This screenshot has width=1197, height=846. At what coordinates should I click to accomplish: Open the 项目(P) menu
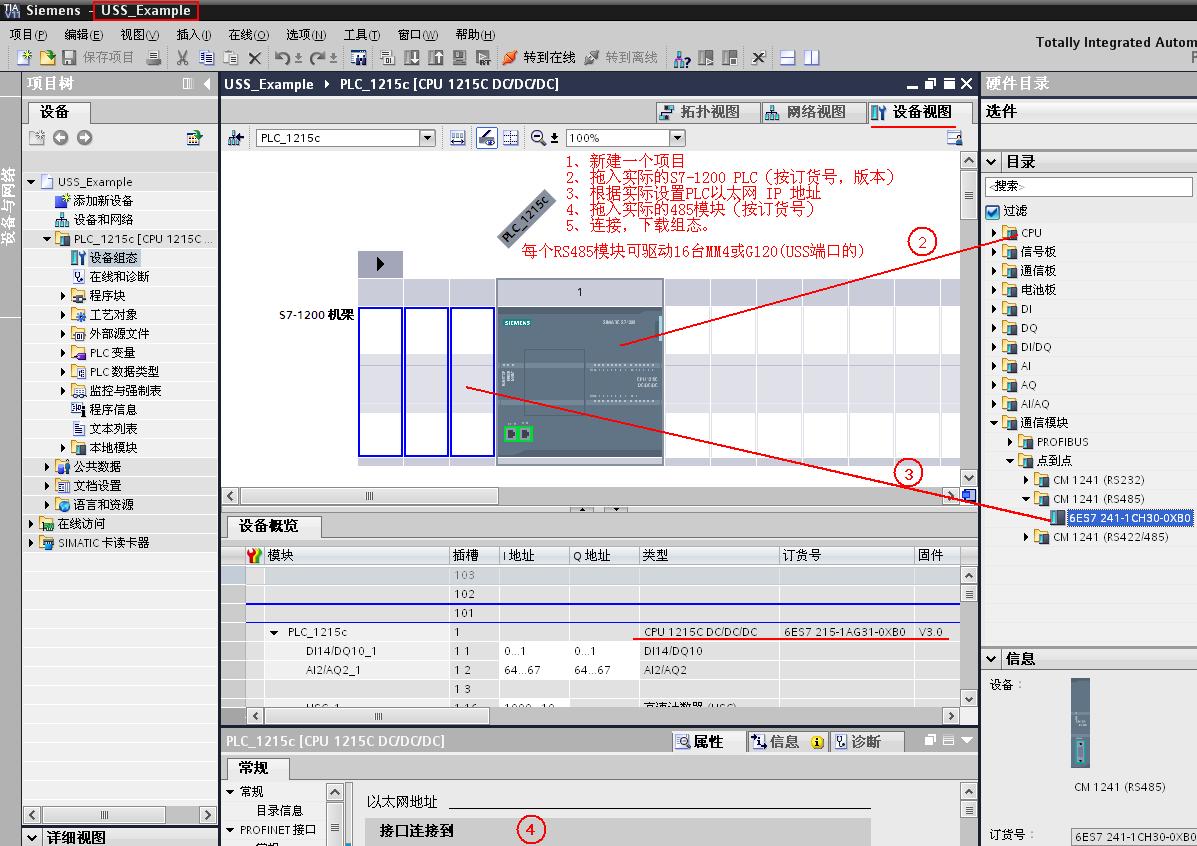28,34
